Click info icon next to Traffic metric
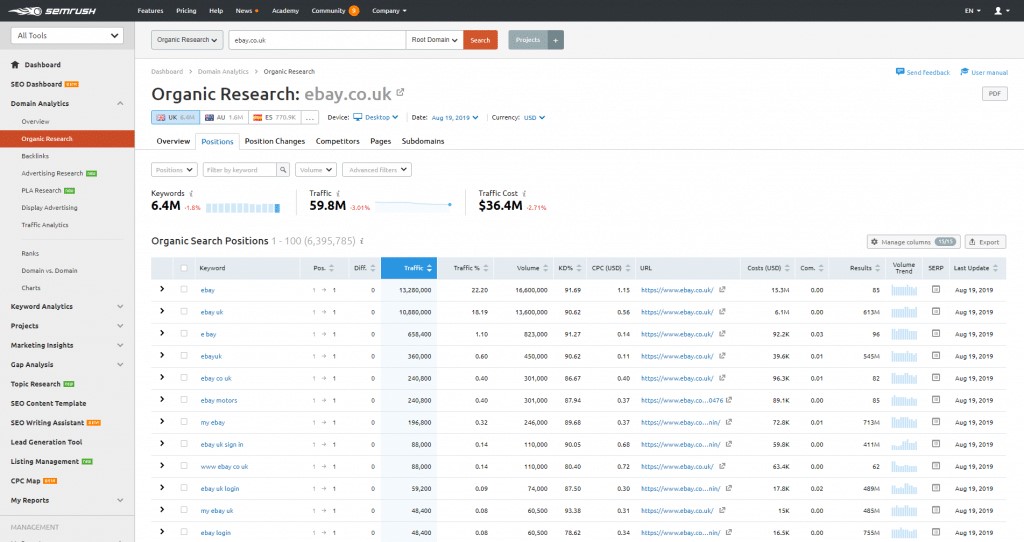This screenshot has width=1024, height=542. (x=338, y=193)
